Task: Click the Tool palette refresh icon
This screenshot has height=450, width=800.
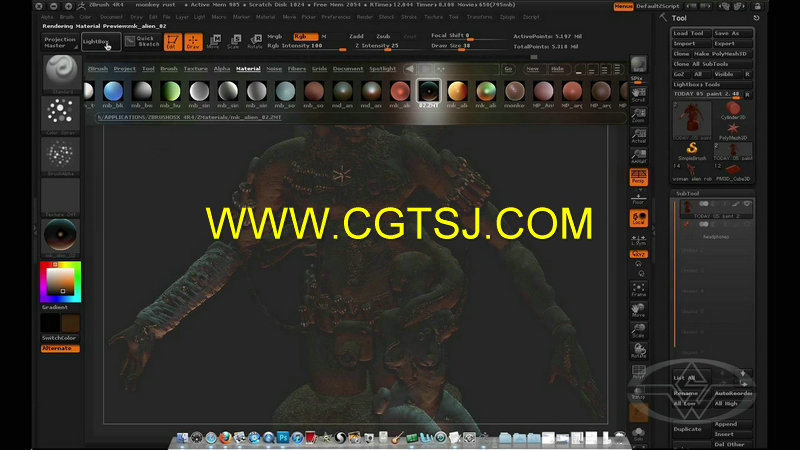Action: coord(756,18)
